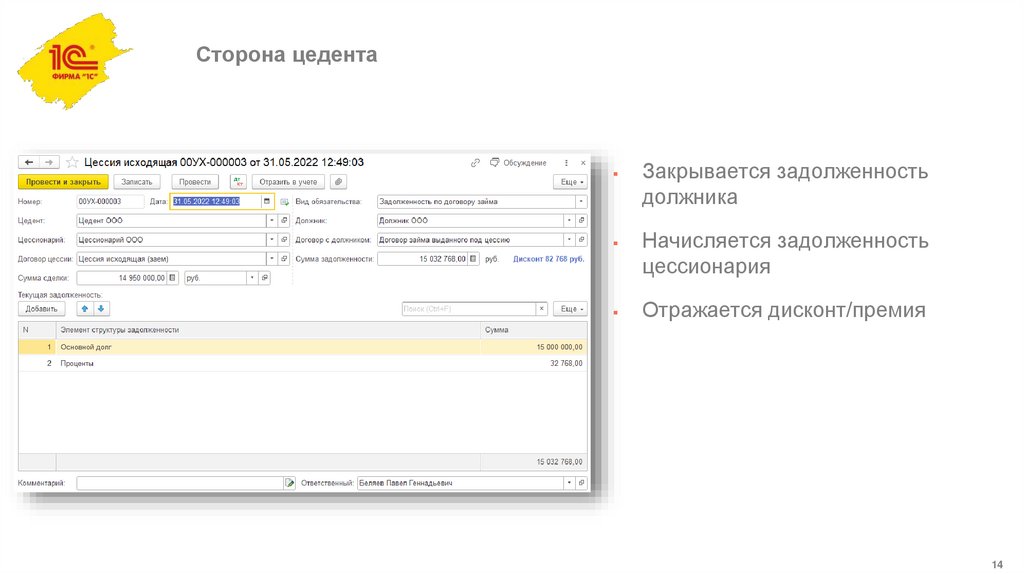Image resolution: width=1024 pixels, height=574 pixels.
Task: Select Проценты row
Action: 302,363
